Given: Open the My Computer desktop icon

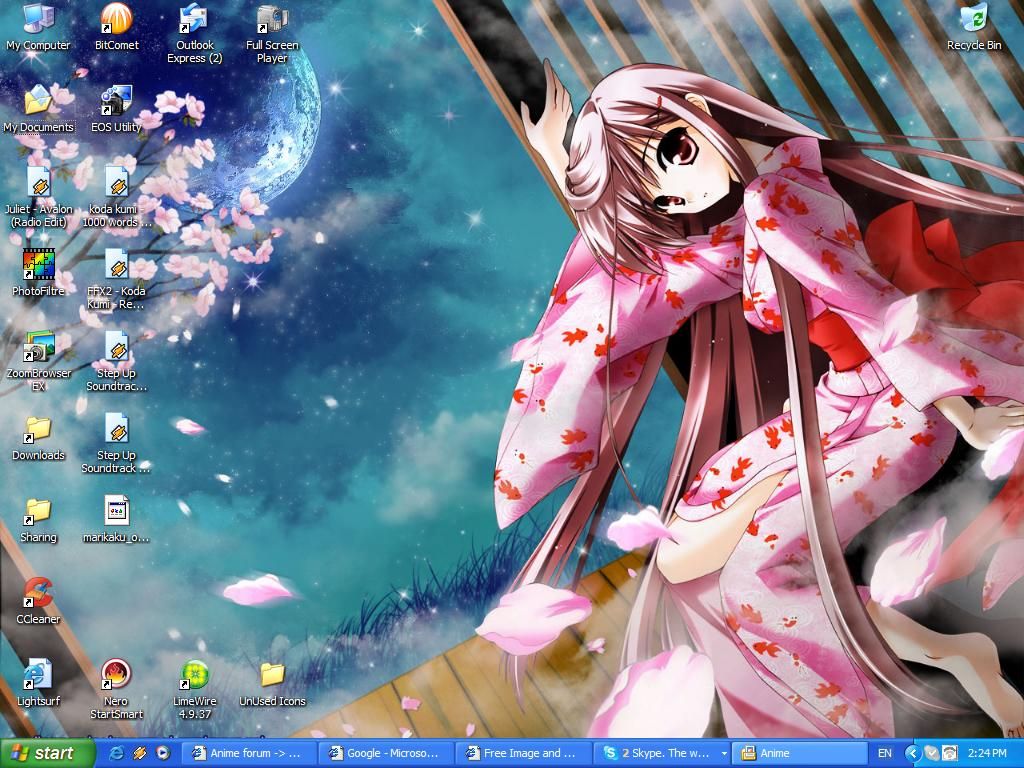Looking at the screenshot, I should pyautogui.click(x=38, y=27).
